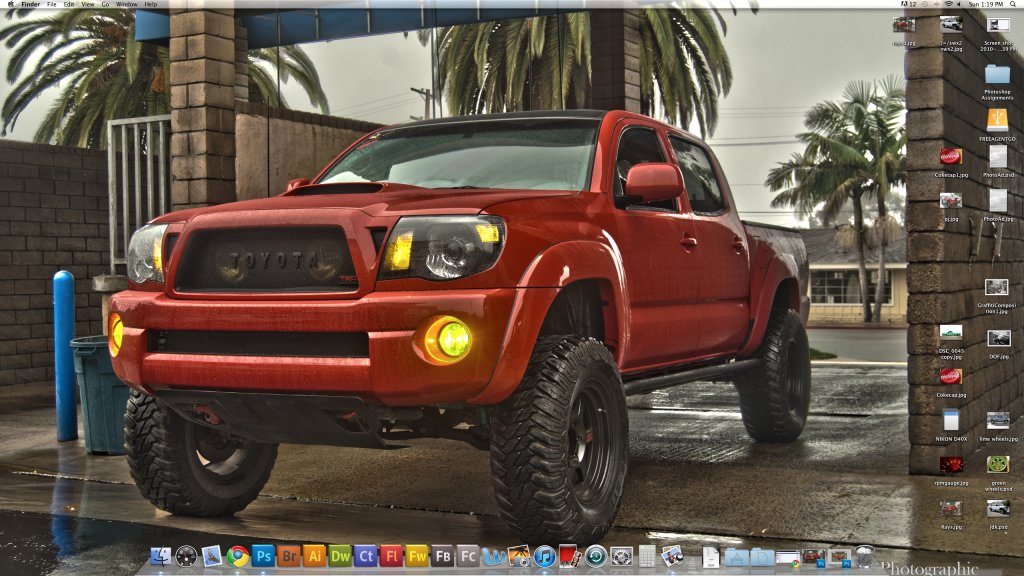Open the Go menu
The width and height of the screenshot is (1024, 576).
click(x=105, y=4)
